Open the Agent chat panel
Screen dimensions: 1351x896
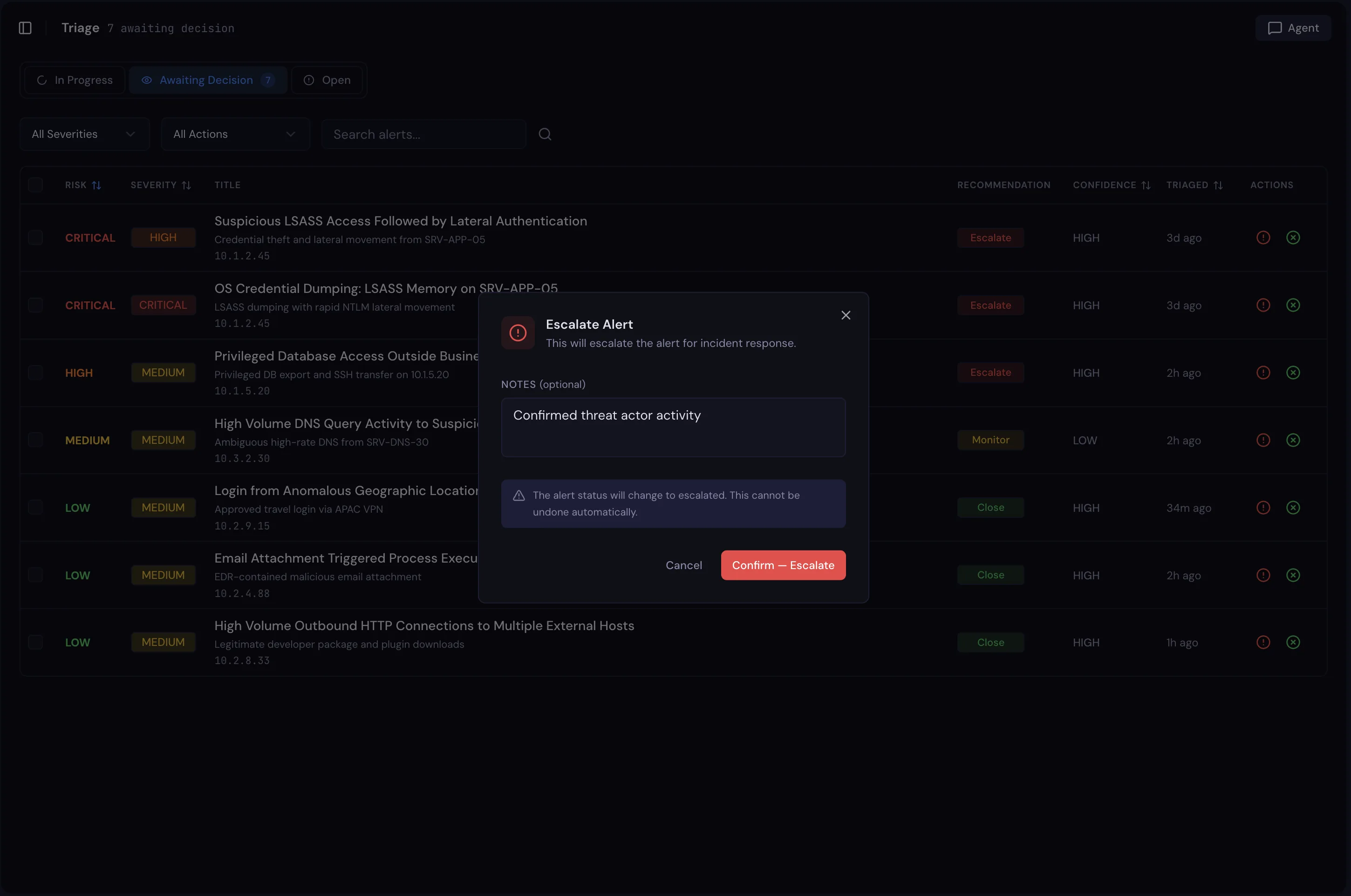click(x=1293, y=28)
